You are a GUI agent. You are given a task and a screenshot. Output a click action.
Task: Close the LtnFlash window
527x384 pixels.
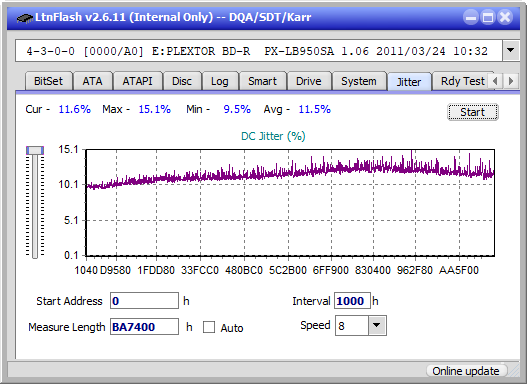[505, 17]
